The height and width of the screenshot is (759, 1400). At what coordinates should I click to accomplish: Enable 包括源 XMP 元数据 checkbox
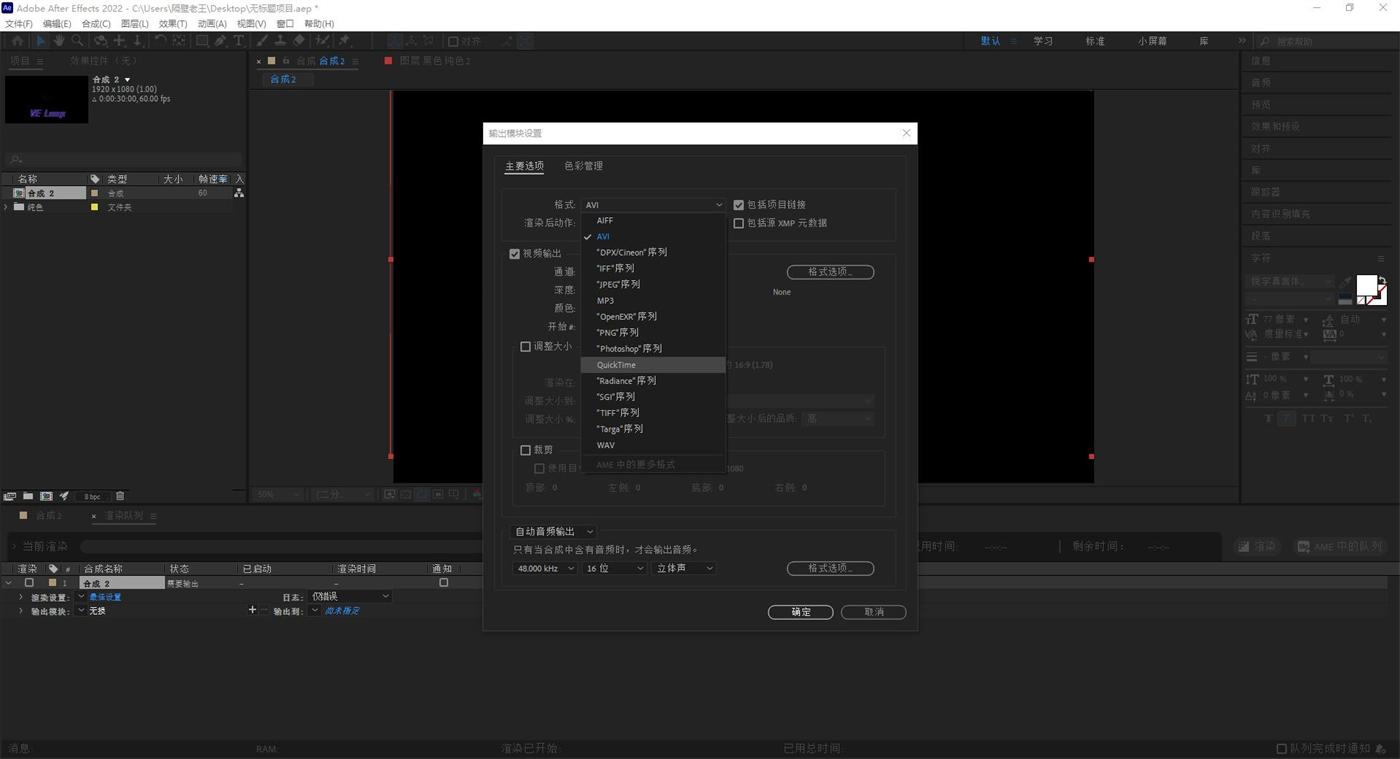tap(739, 223)
